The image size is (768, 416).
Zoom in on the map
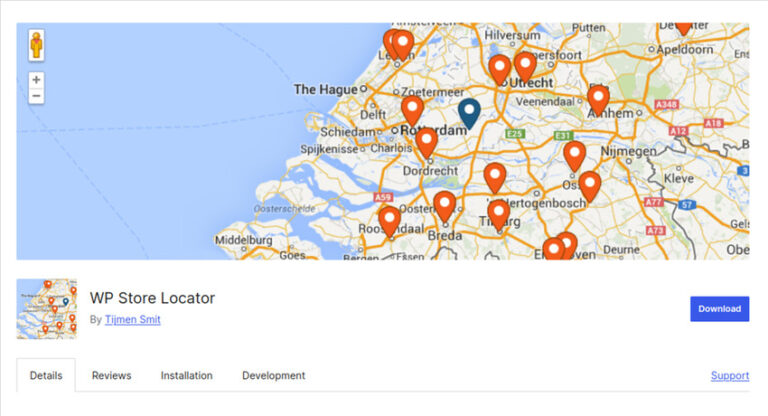pyautogui.click(x=36, y=79)
